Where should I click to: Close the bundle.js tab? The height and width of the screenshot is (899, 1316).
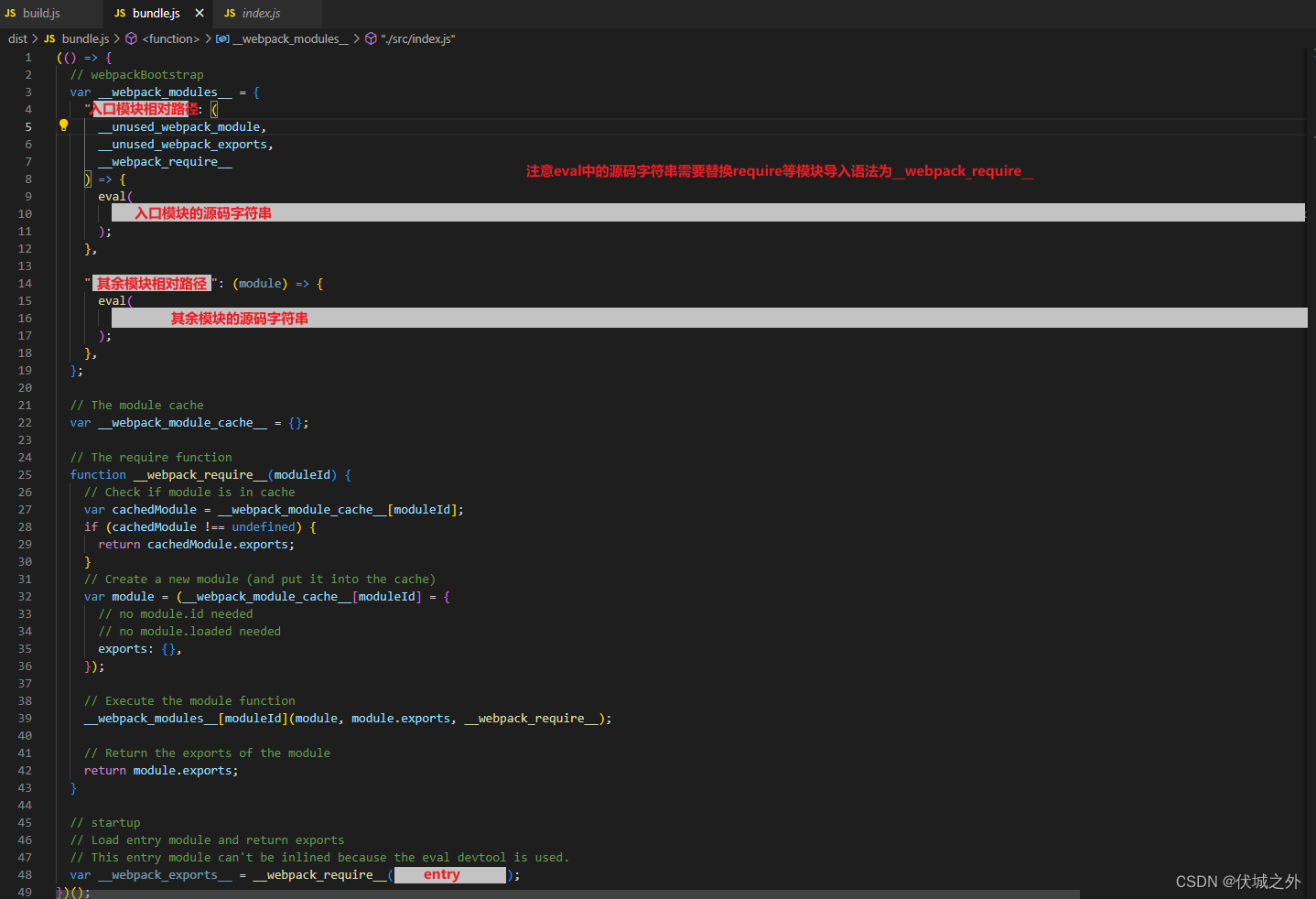click(x=198, y=13)
